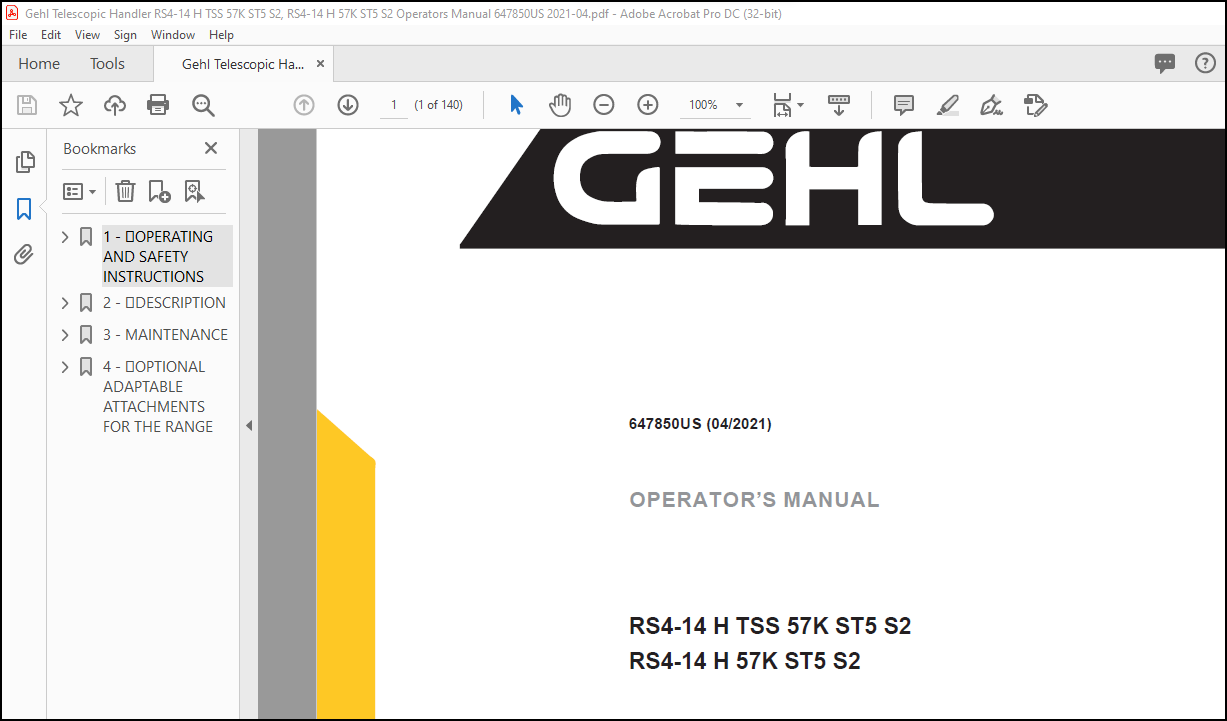Choose the Selection arrow tool

pos(516,105)
